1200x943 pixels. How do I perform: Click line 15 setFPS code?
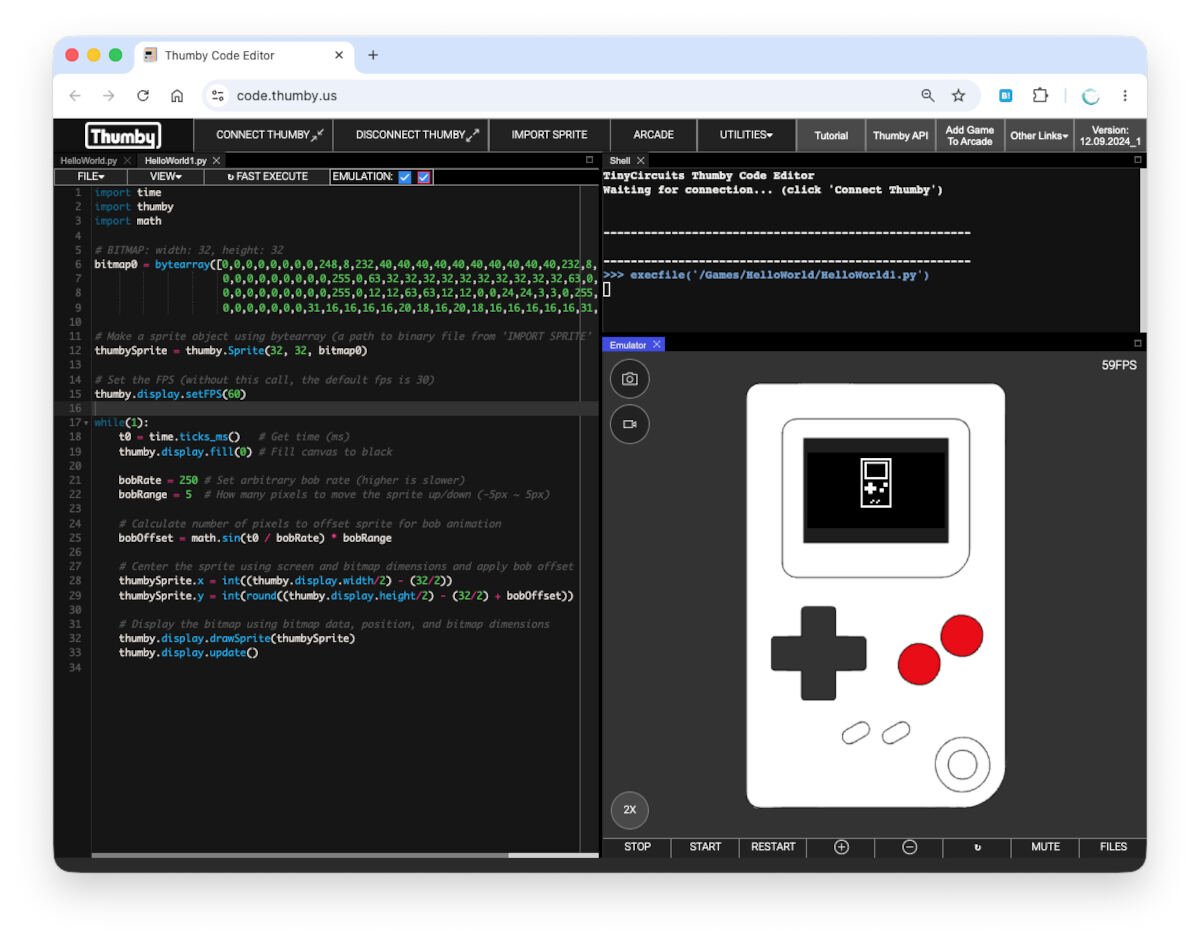tap(170, 394)
